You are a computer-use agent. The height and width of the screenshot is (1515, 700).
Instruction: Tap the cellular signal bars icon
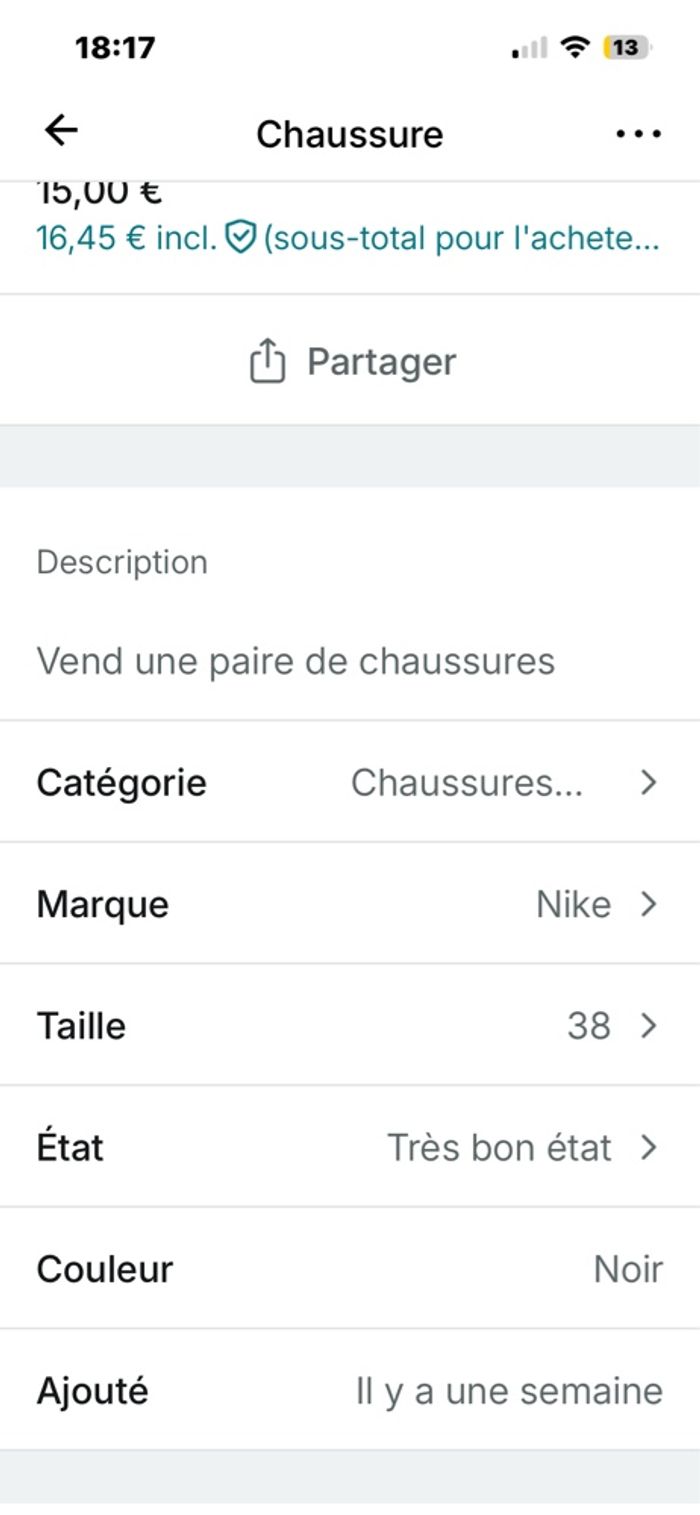pos(529,48)
